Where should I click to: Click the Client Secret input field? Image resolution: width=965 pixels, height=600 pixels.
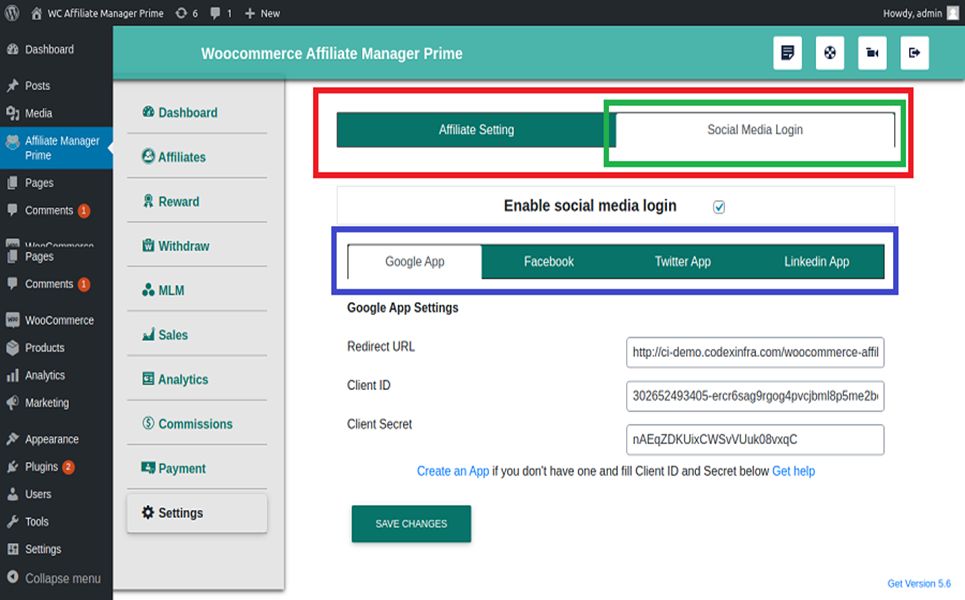(x=755, y=439)
